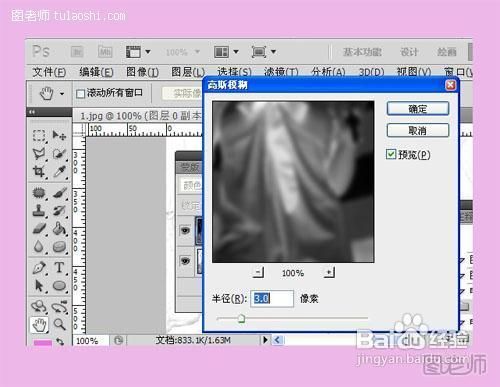Select the Pen tool

tap(39, 267)
